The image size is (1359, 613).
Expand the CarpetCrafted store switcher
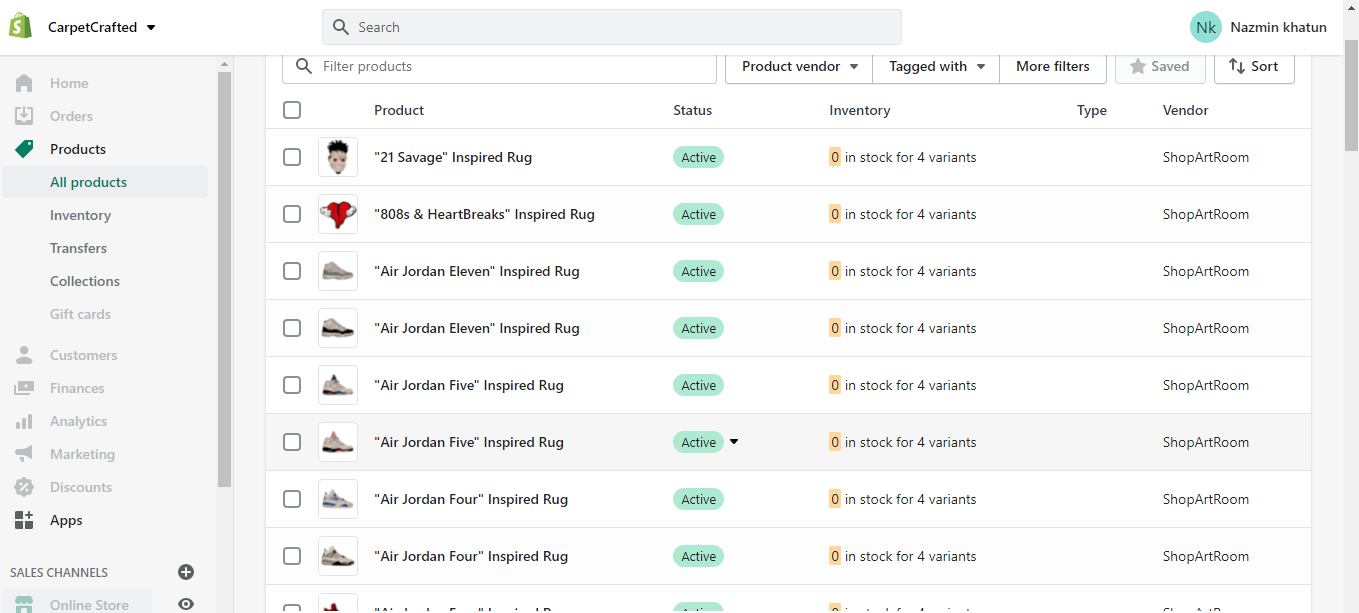click(x=101, y=27)
